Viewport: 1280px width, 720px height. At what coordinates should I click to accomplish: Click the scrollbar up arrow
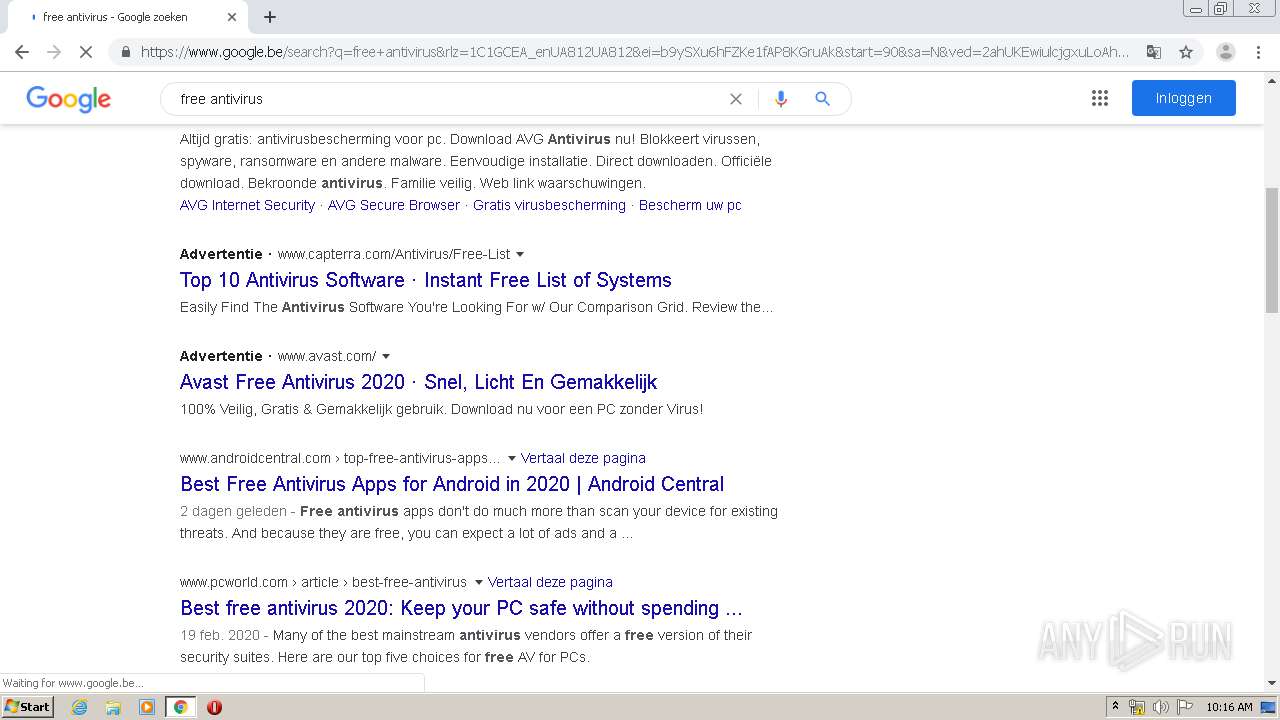[1272, 79]
